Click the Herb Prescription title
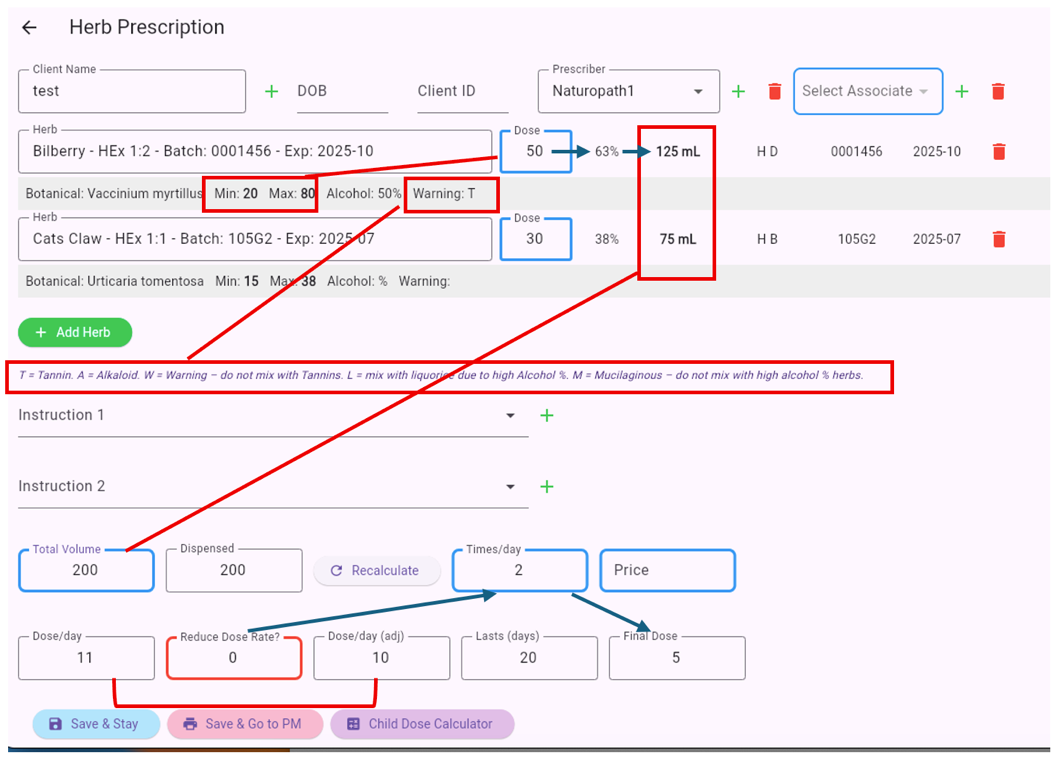Screen dimensions: 1062x761 tap(146, 27)
